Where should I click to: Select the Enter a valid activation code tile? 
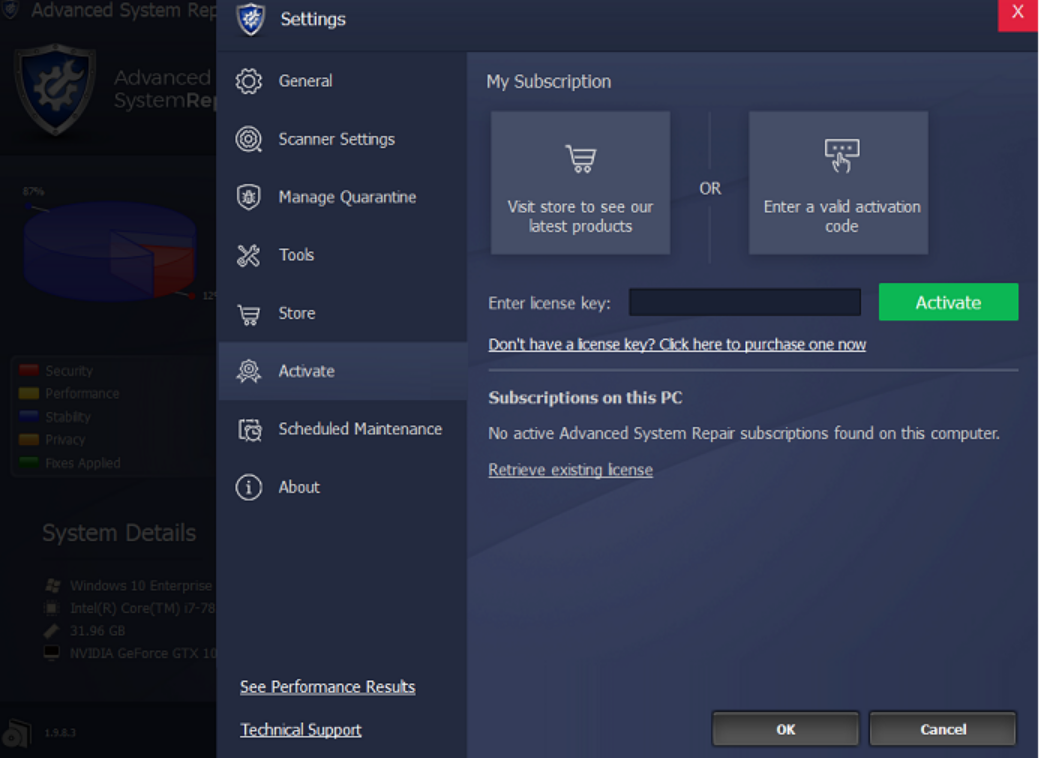tap(838, 183)
